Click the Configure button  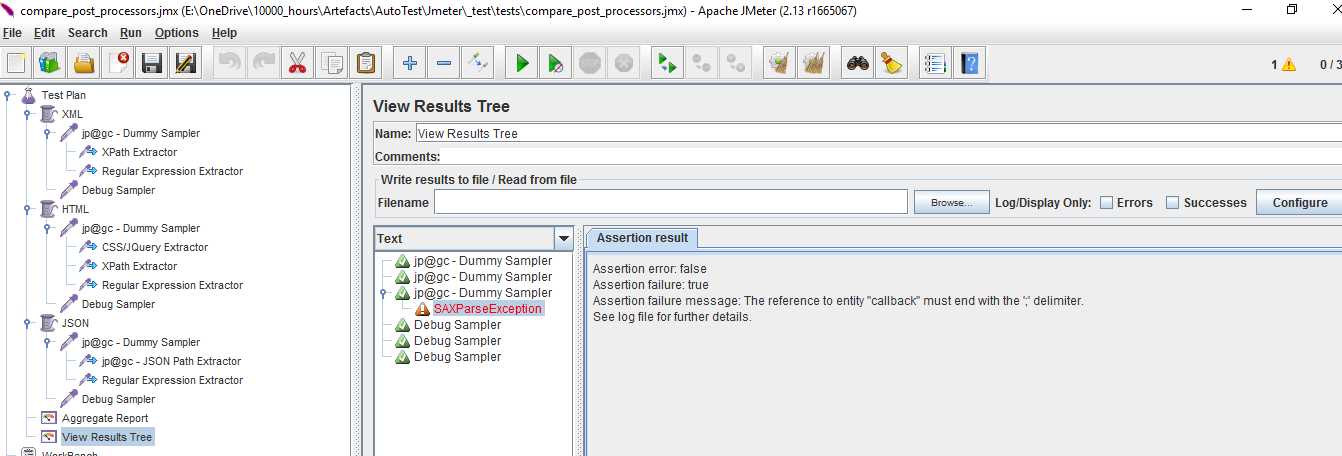(1299, 202)
